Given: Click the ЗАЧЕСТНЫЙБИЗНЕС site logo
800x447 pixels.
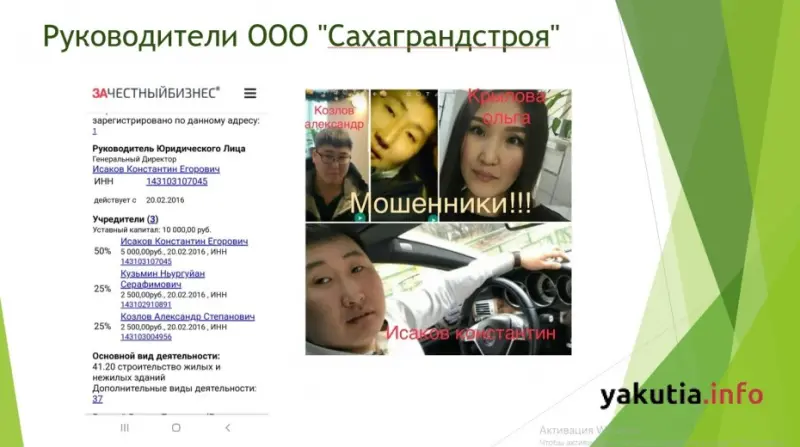Looking at the screenshot, I should [156, 93].
